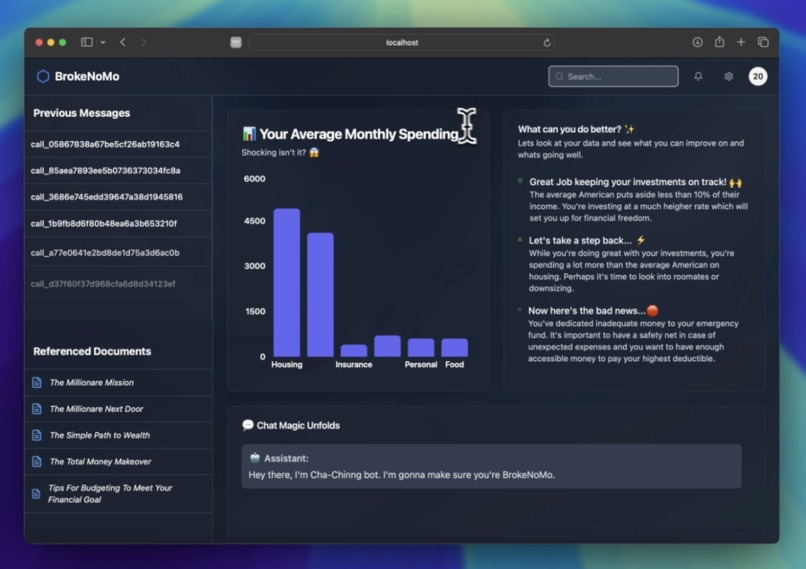Open Safari downloads icon
This screenshot has height=569, width=806.
pos(698,42)
